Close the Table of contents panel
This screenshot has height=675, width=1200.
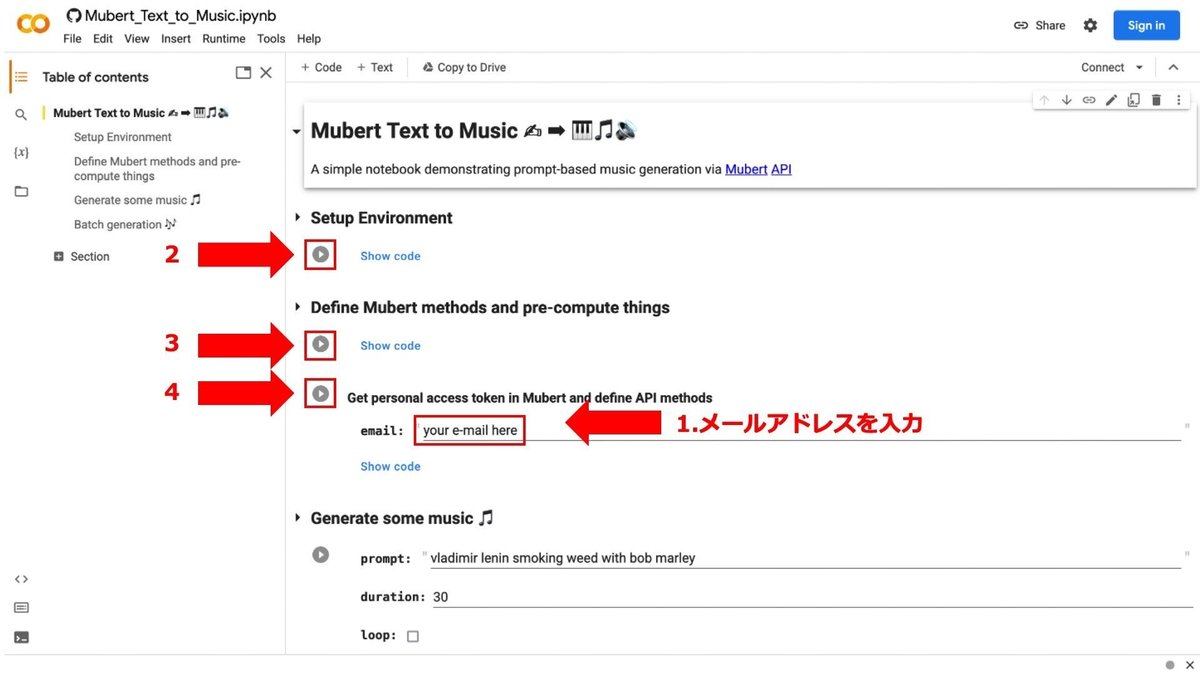pyautogui.click(x=266, y=73)
